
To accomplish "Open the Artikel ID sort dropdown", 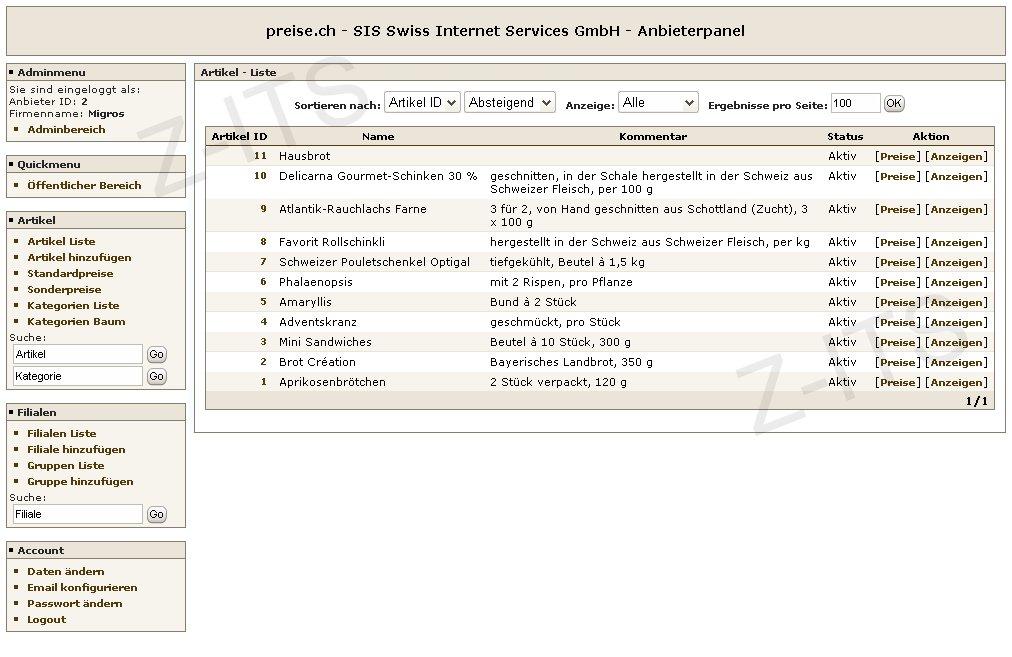I will 422,103.
